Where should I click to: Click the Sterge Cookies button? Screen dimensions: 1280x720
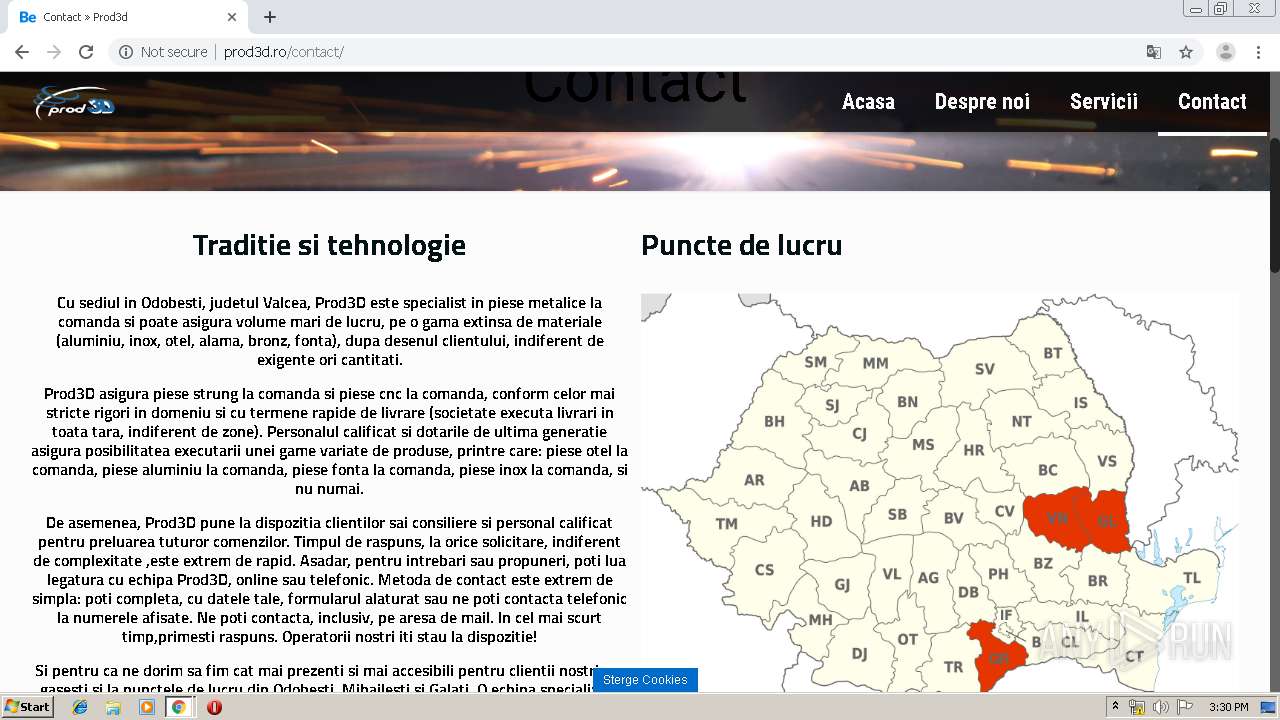(645, 680)
